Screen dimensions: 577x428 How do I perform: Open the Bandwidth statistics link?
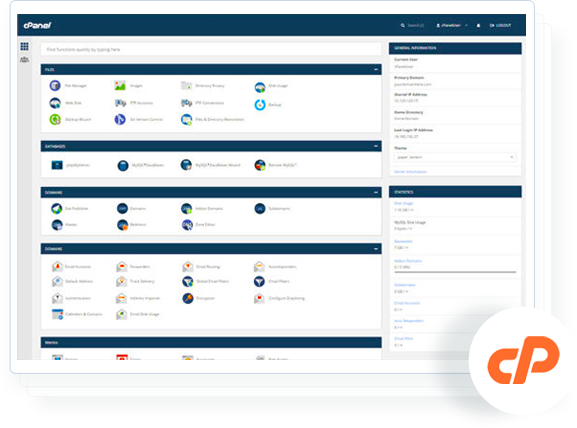pyautogui.click(x=403, y=241)
